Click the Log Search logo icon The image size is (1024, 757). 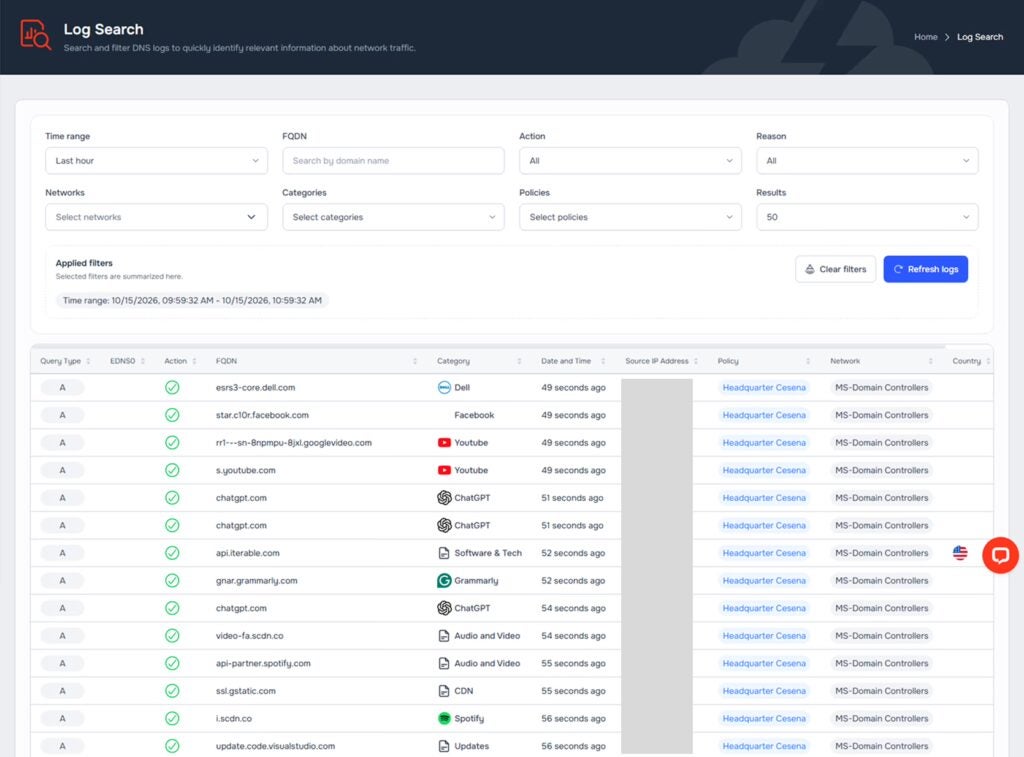click(35, 35)
